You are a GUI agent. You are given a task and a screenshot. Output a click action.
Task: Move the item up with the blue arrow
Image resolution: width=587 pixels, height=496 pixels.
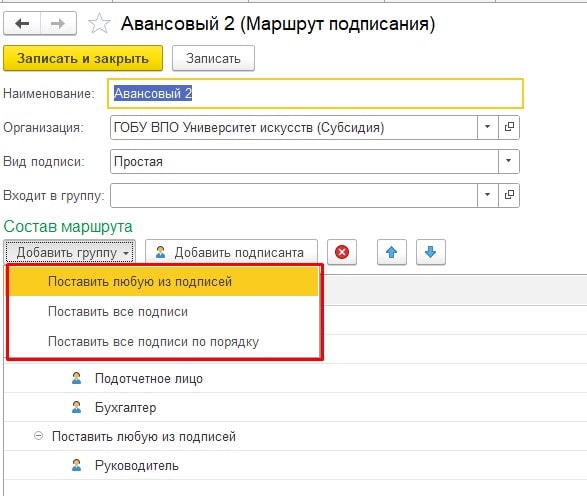tap(392, 252)
